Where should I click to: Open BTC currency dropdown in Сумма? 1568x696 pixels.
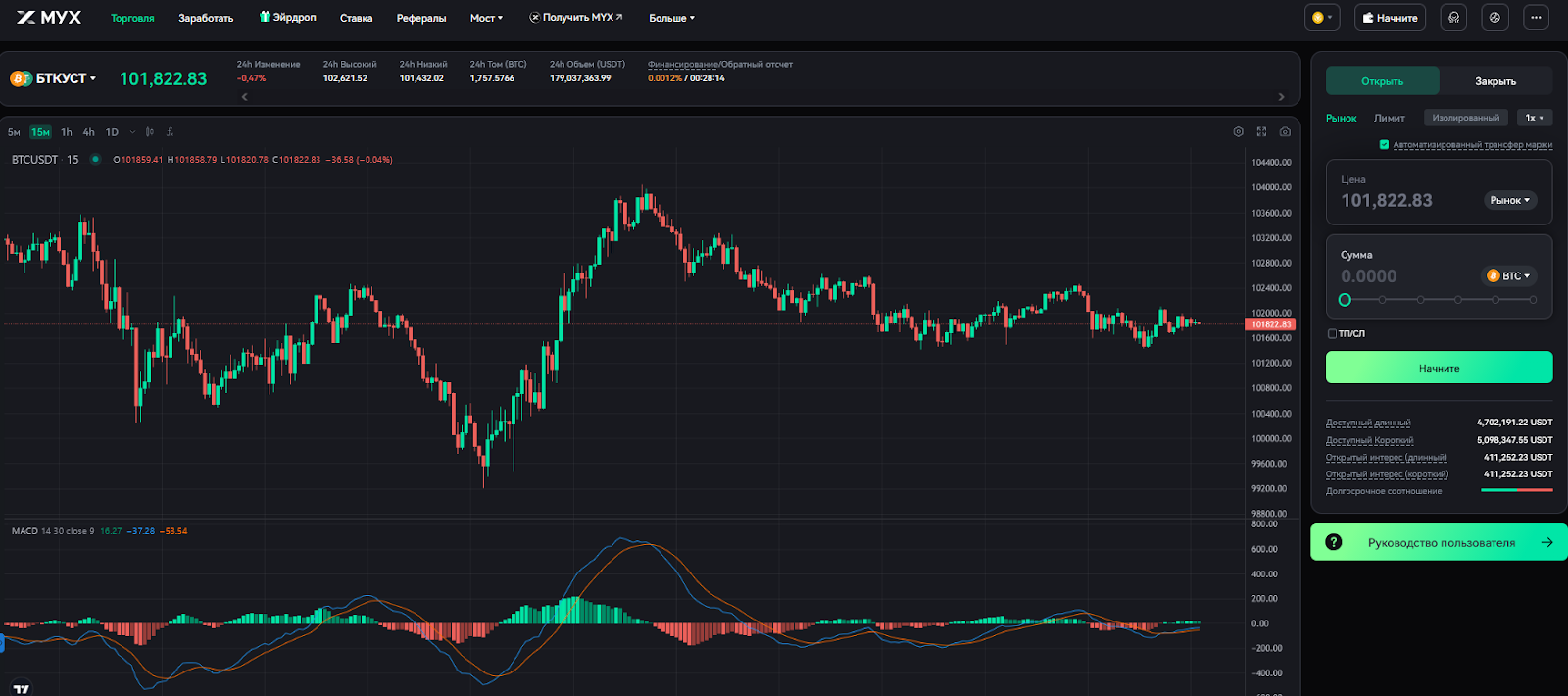1509,276
